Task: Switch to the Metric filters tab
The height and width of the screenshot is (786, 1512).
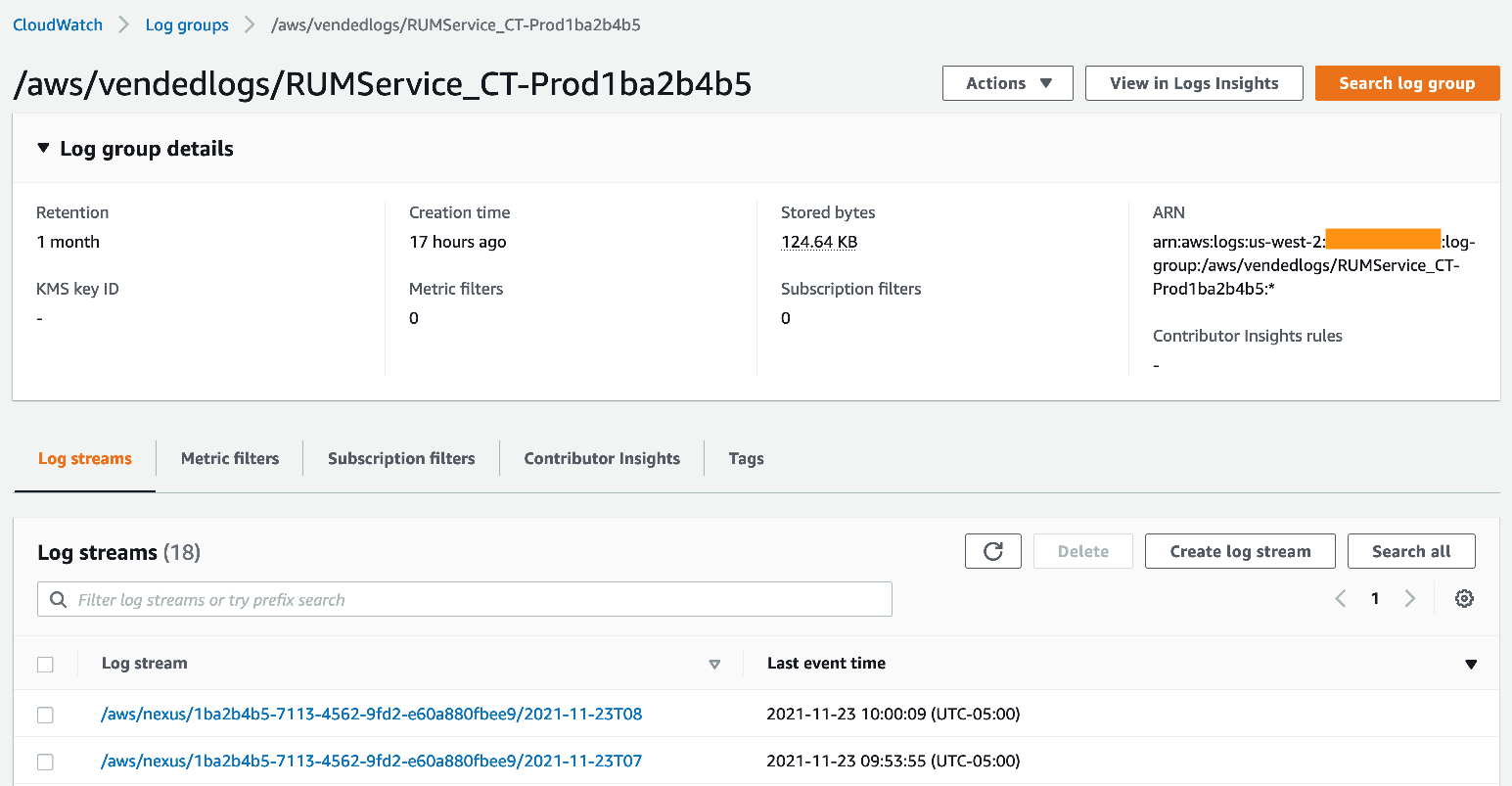Action: click(229, 458)
